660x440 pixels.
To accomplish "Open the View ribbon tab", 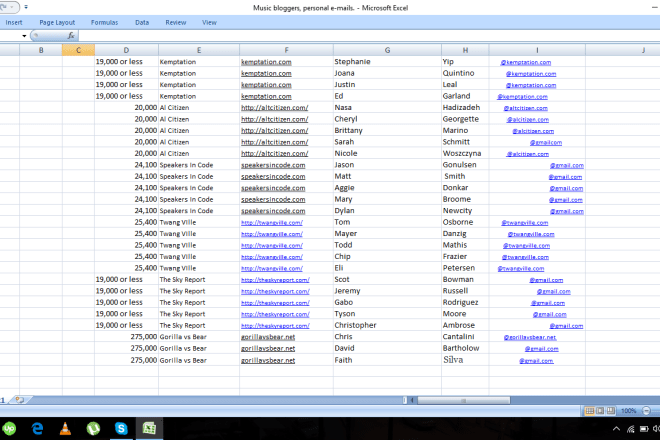I will click(x=209, y=22).
